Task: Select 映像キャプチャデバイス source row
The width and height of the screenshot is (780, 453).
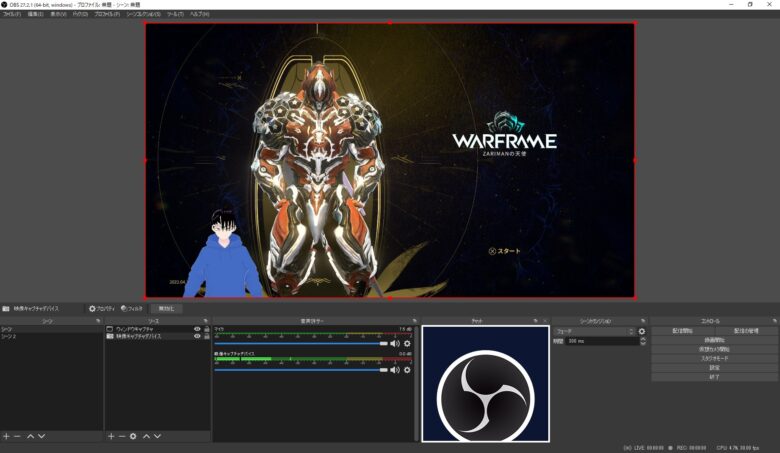Action: click(x=157, y=337)
